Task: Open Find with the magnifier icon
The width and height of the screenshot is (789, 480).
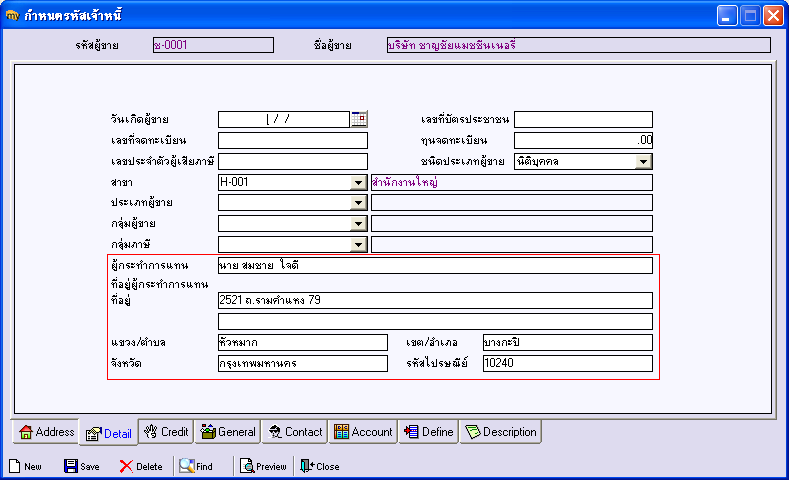Action: coord(187,466)
